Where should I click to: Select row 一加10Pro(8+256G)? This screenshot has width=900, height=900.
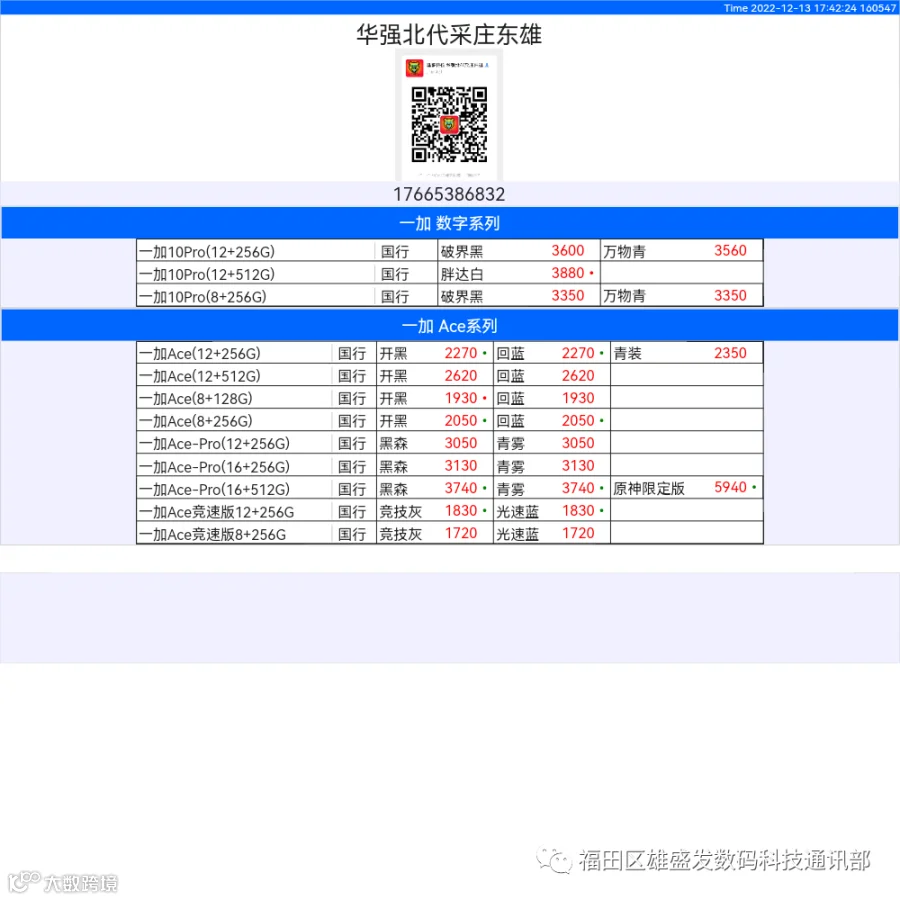click(449, 296)
